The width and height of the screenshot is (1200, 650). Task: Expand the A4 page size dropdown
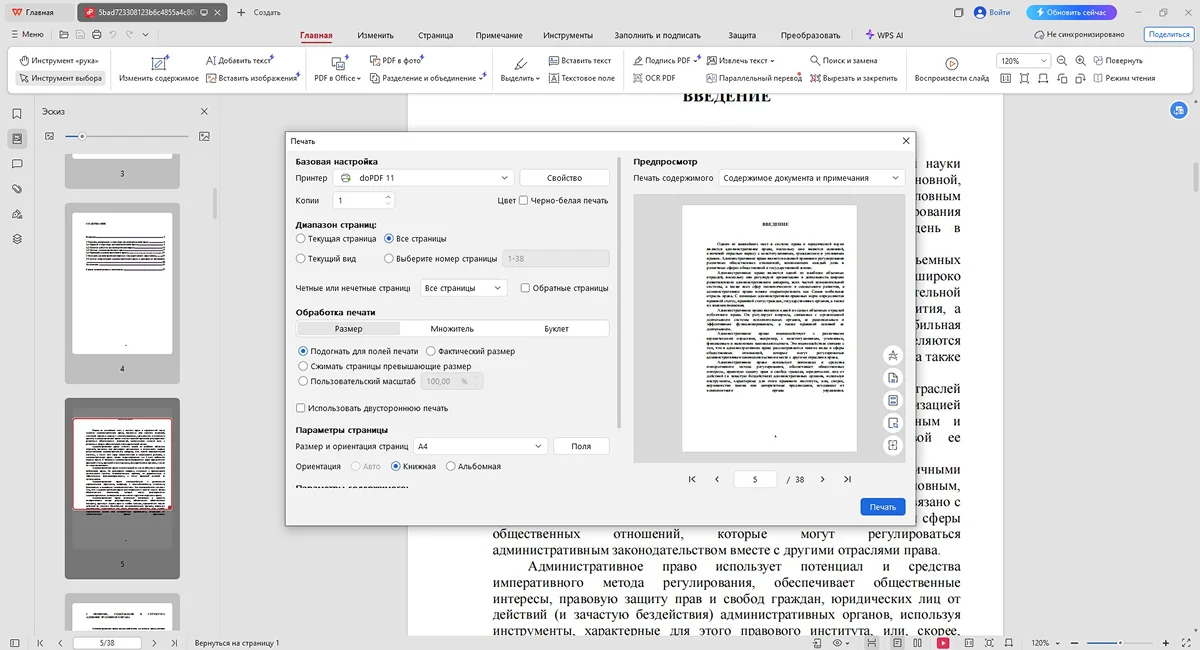[x=480, y=446]
